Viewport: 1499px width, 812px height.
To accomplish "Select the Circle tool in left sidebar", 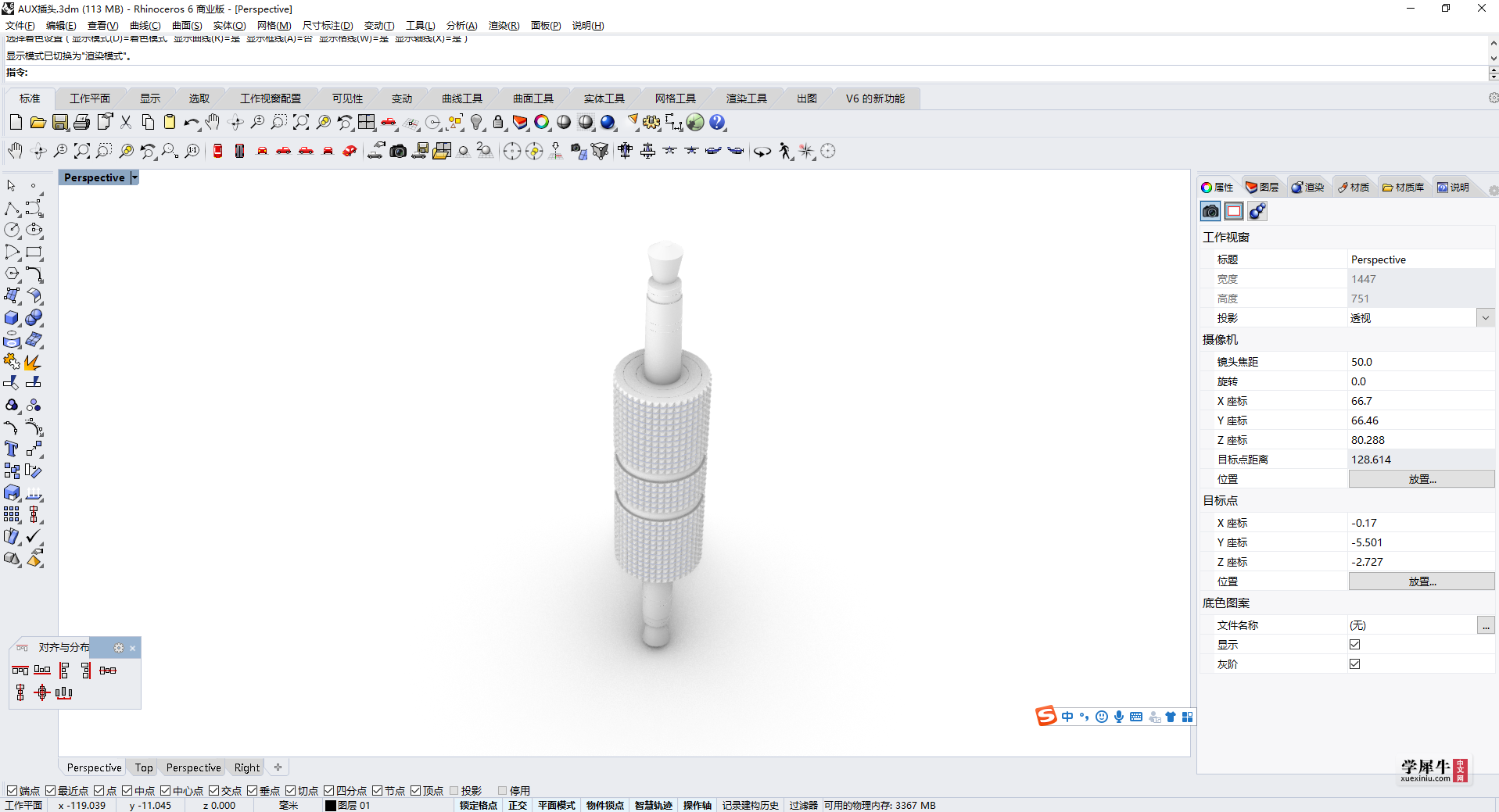I will tap(12, 231).
